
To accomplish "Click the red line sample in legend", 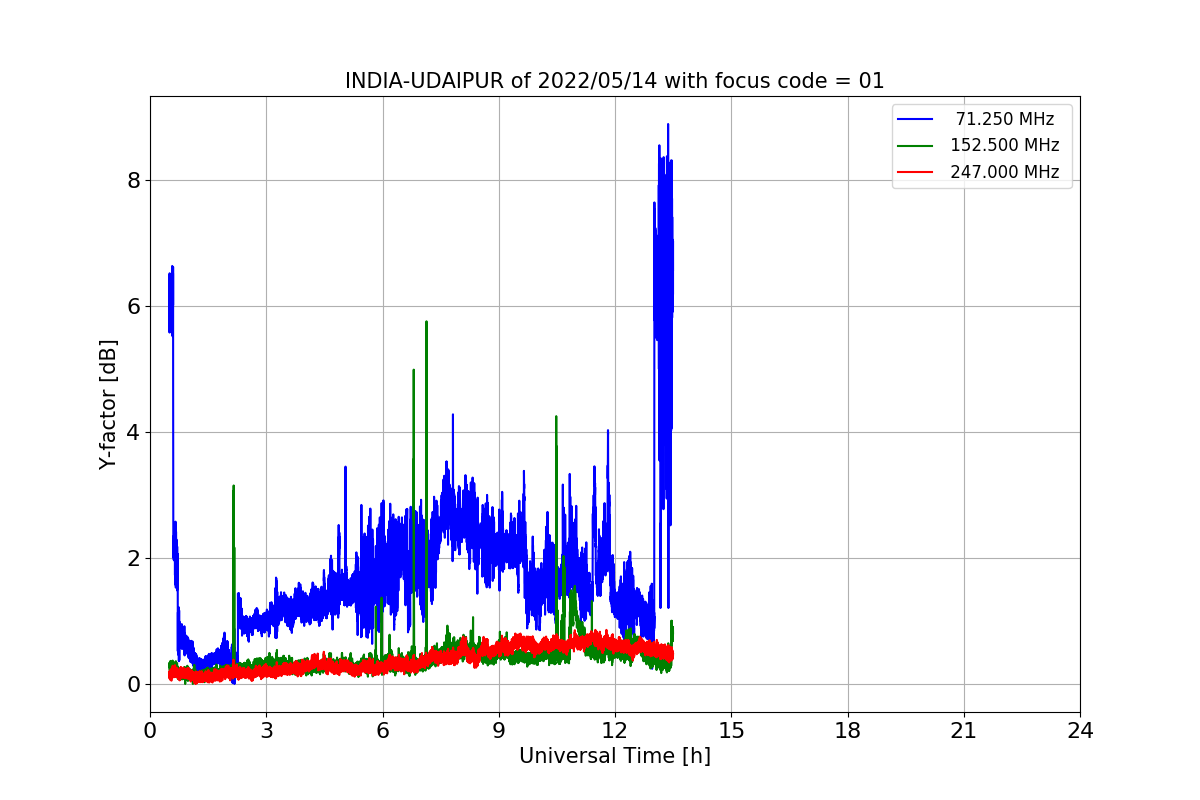I will pos(916,172).
